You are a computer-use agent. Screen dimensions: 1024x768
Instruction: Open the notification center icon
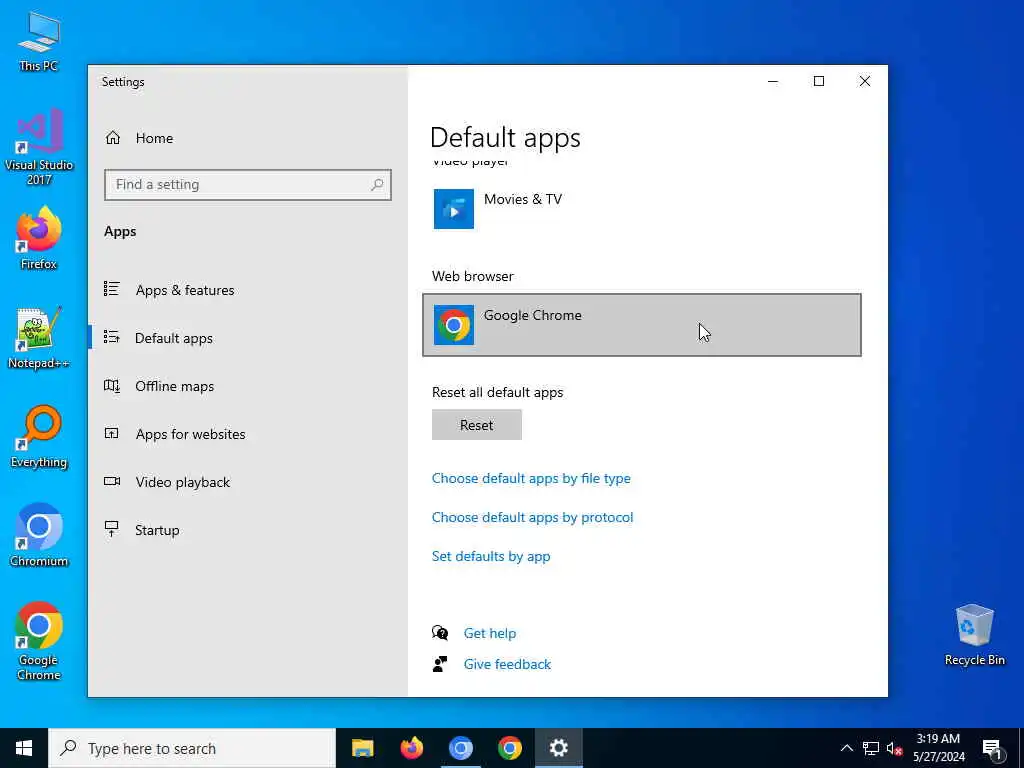(992, 749)
